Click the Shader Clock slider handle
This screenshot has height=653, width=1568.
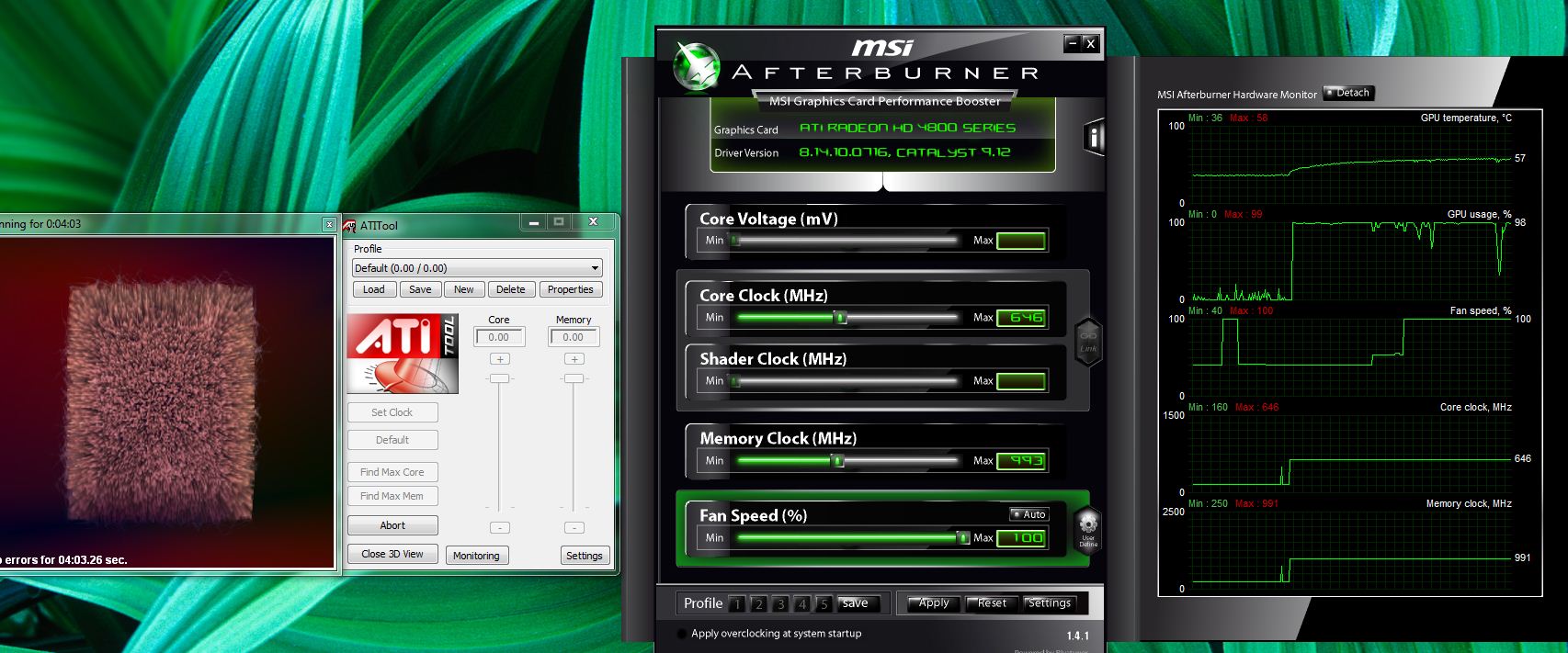[x=735, y=381]
